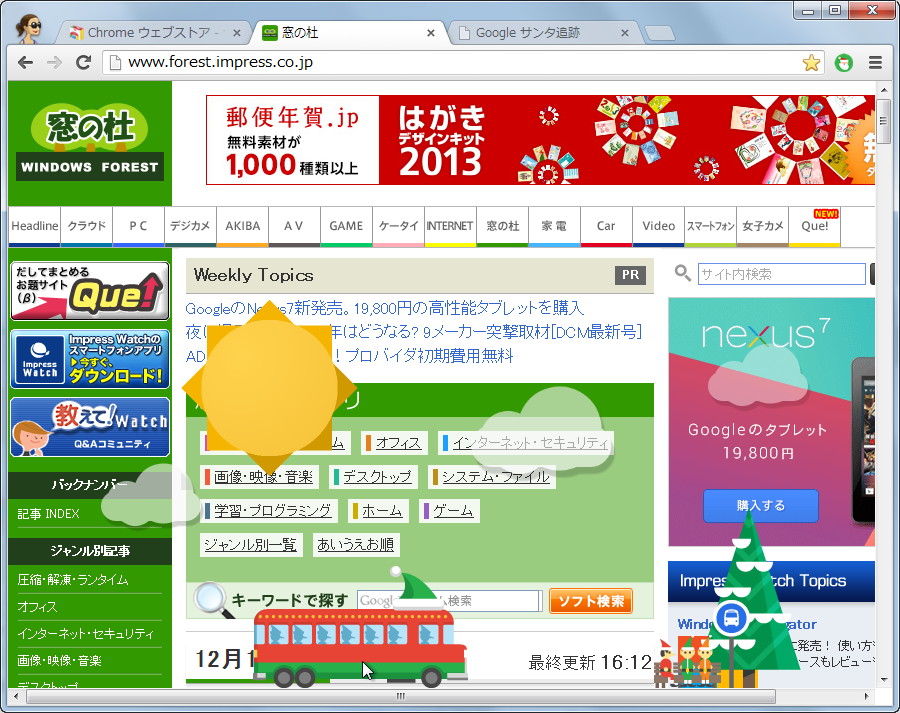Open ジャンル別一覧 link
900x713 pixels.
(x=250, y=544)
